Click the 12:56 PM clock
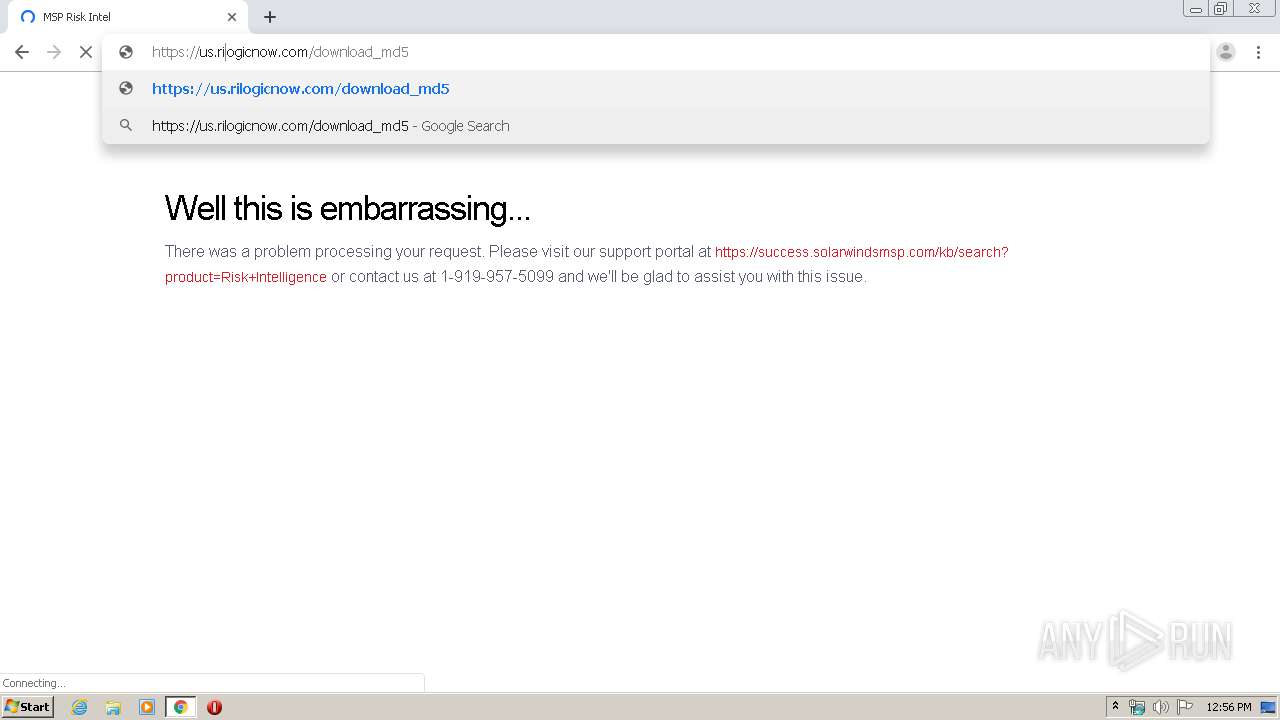Image resolution: width=1280 pixels, height=720 pixels. [1229, 707]
